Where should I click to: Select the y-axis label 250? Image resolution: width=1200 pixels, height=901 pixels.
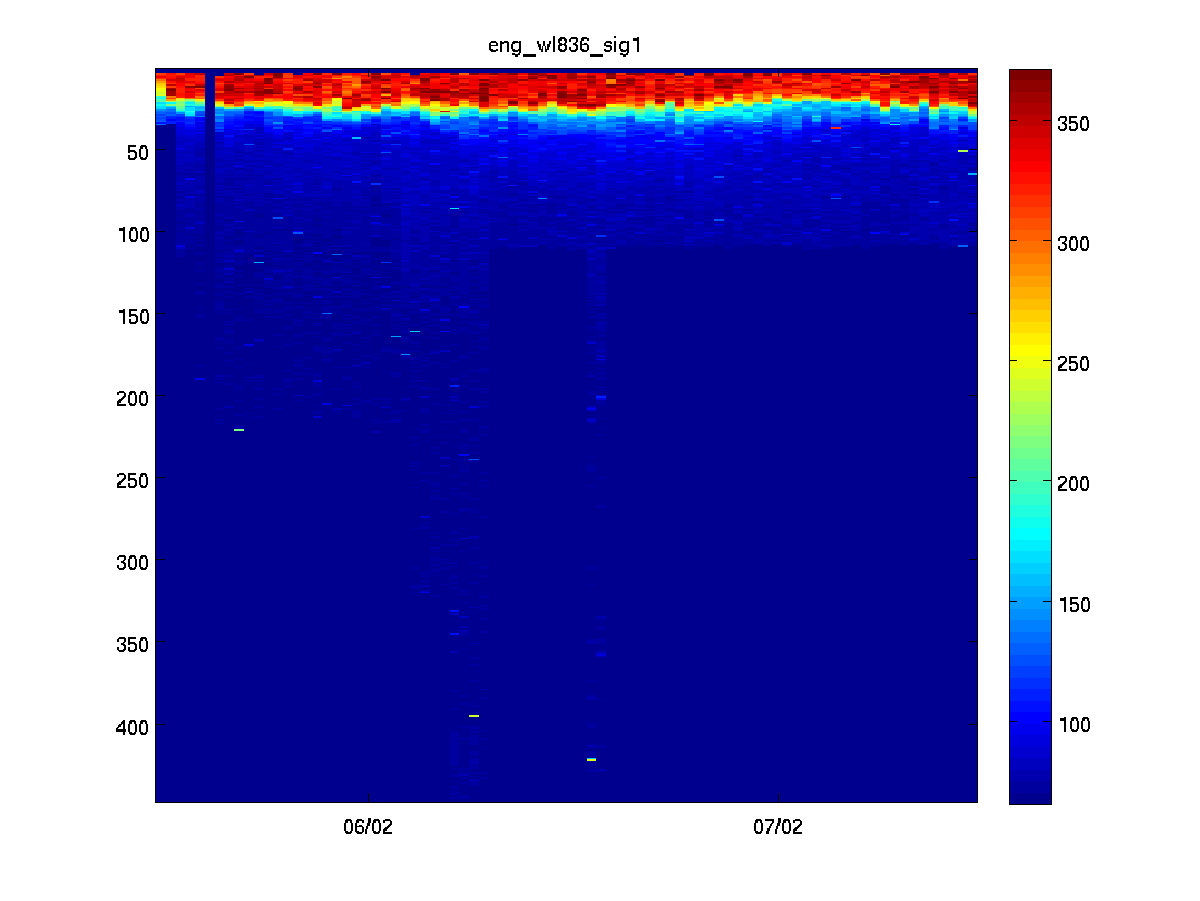click(x=134, y=481)
